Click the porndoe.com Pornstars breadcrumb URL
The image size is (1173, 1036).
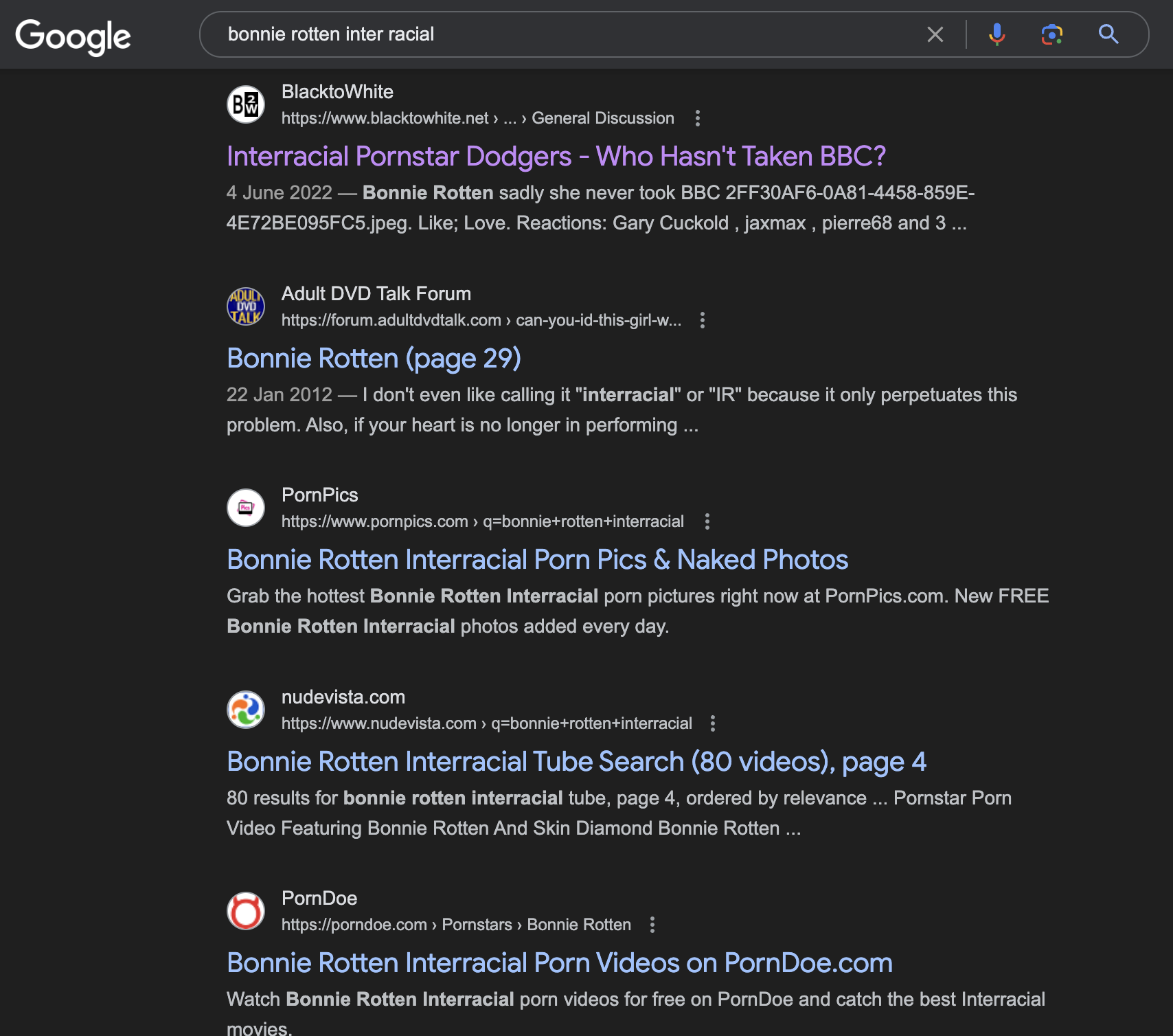click(456, 925)
